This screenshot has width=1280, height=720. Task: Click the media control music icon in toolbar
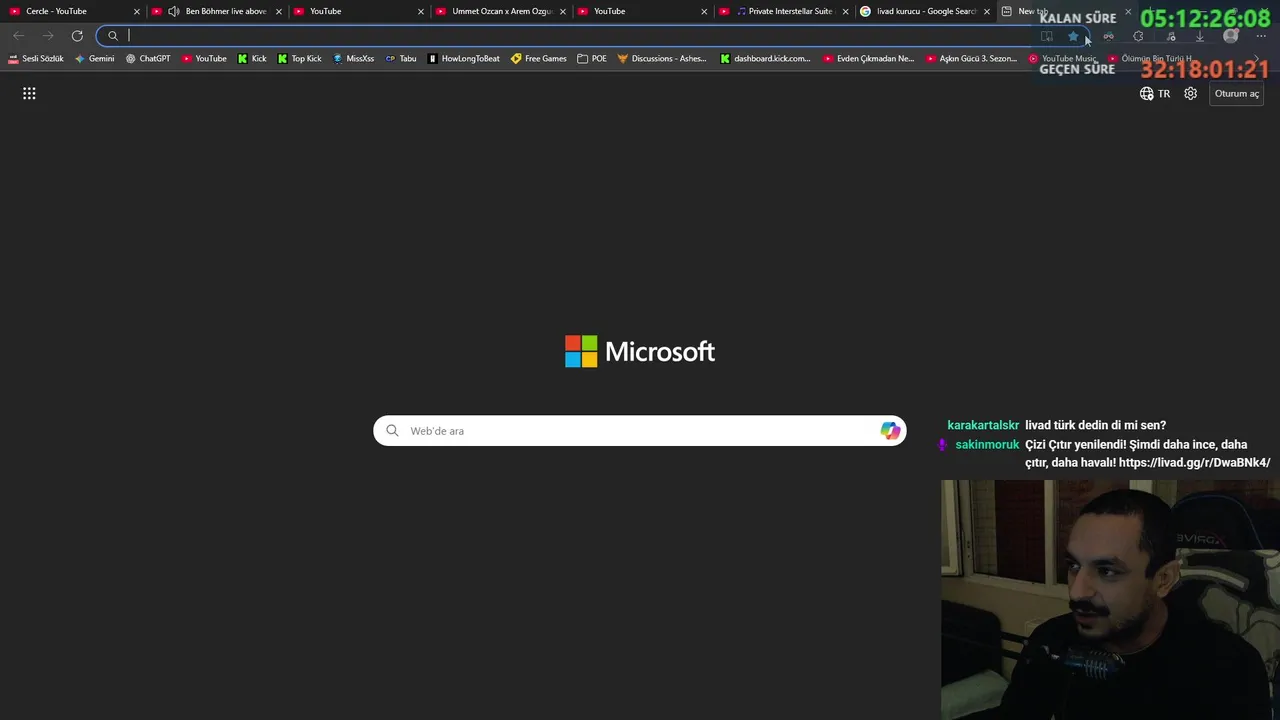(1170, 36)
